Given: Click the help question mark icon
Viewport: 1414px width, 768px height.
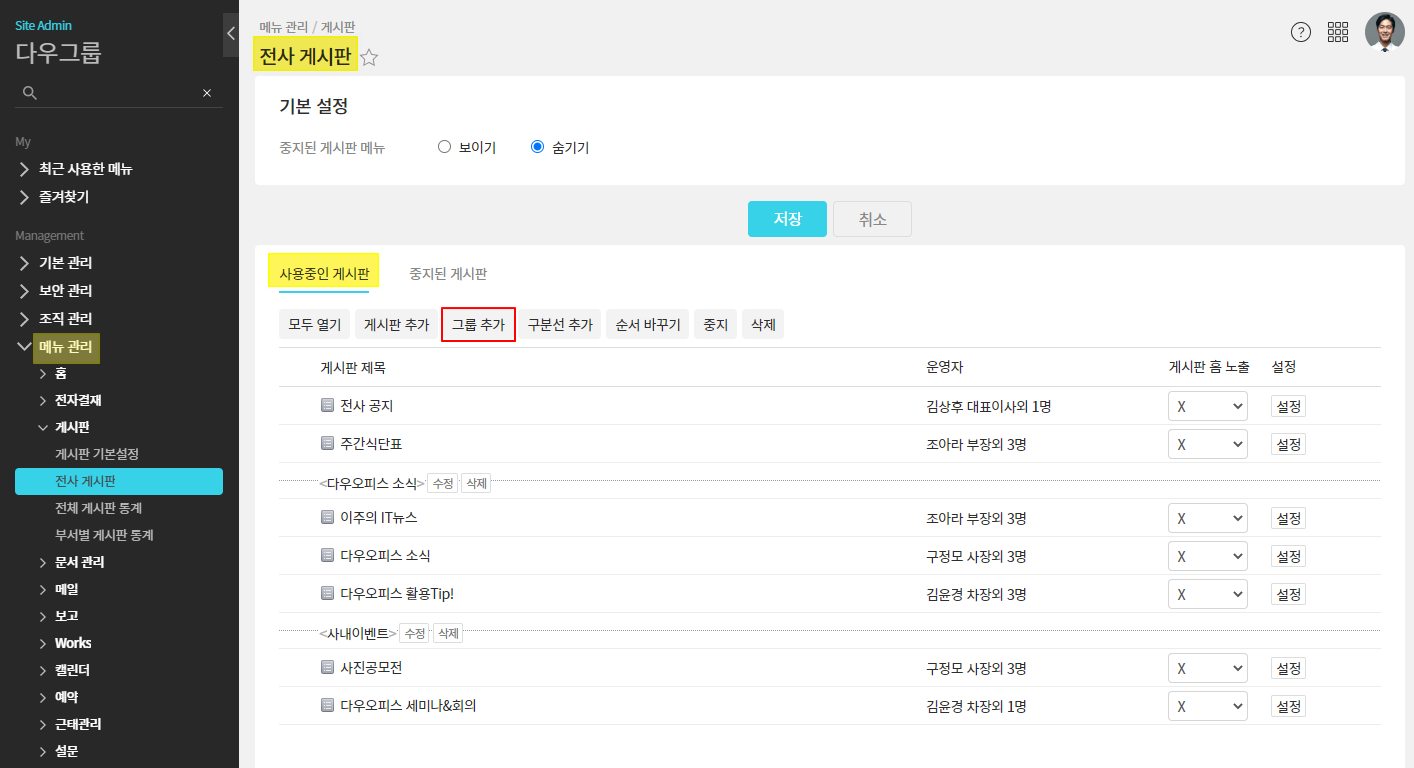Looking at the screenshot, I should point(1300,32).
